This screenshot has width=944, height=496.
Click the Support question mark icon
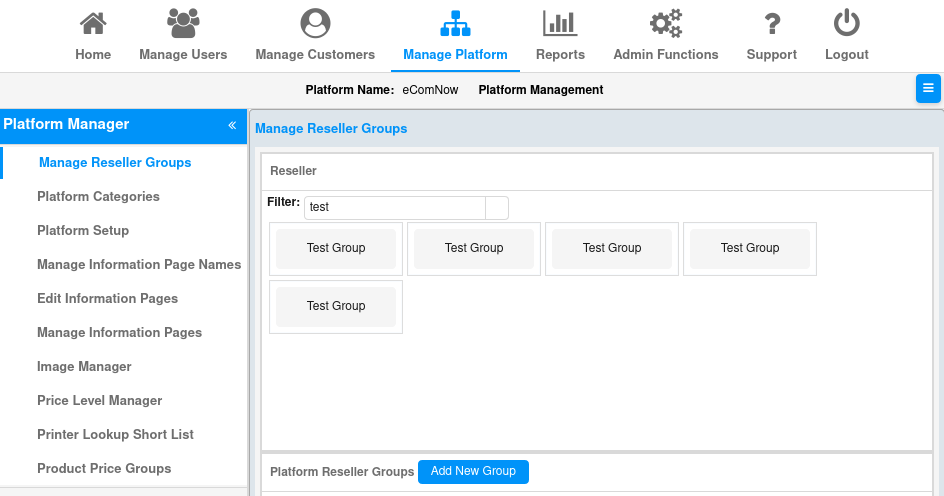point(772,23)
